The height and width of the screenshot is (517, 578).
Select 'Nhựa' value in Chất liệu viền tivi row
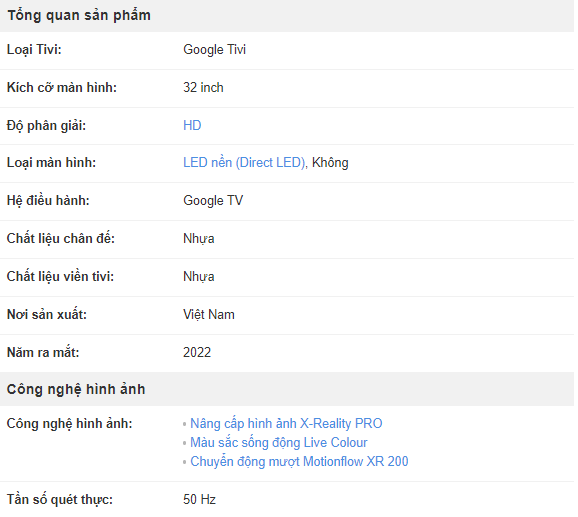coord(199,276)
